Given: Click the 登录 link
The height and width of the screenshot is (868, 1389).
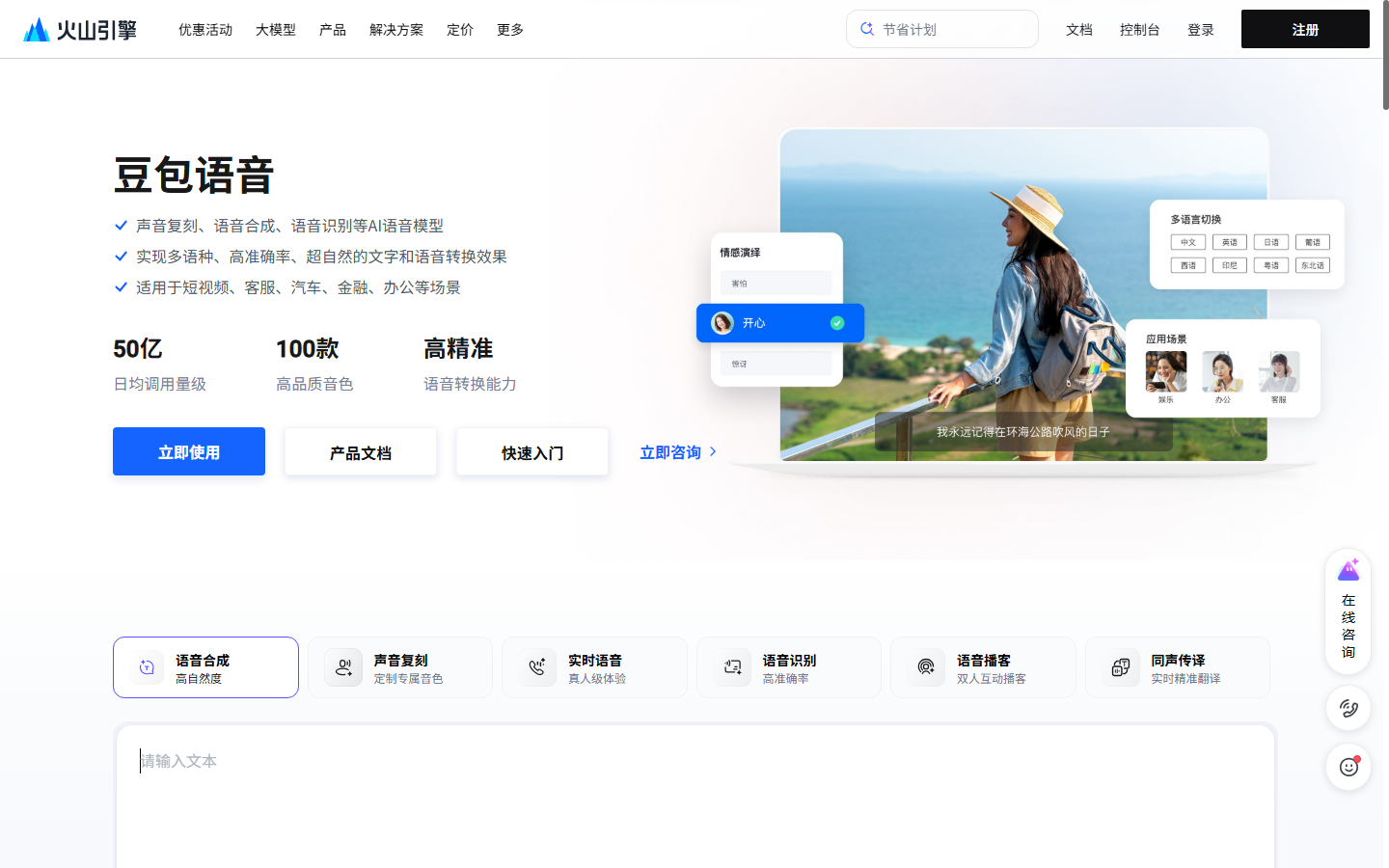Looking at the screenshot, I should pyautogui.click(x=1201, y=30).
